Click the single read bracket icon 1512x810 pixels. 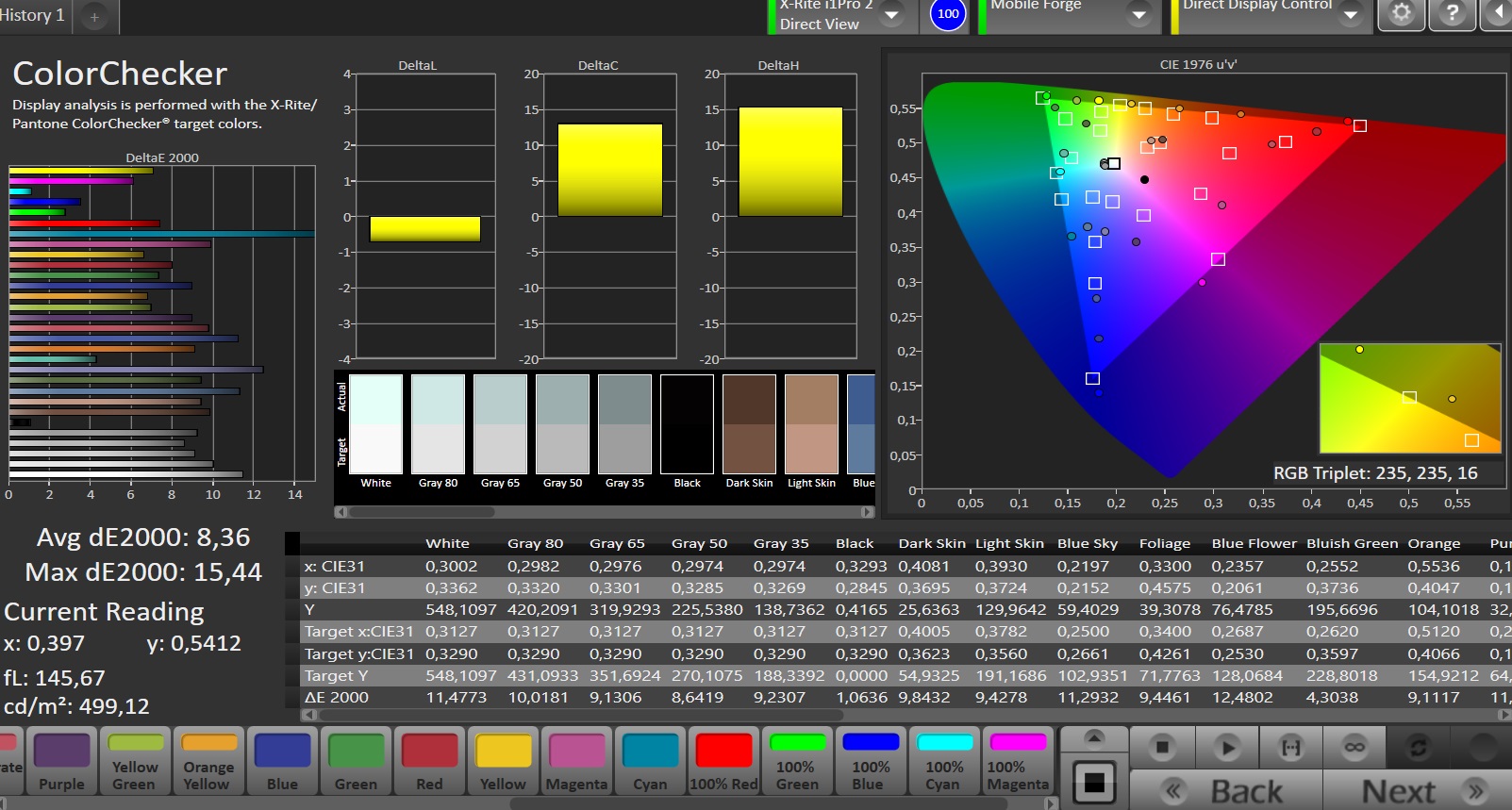click(x=1290, y=748)
